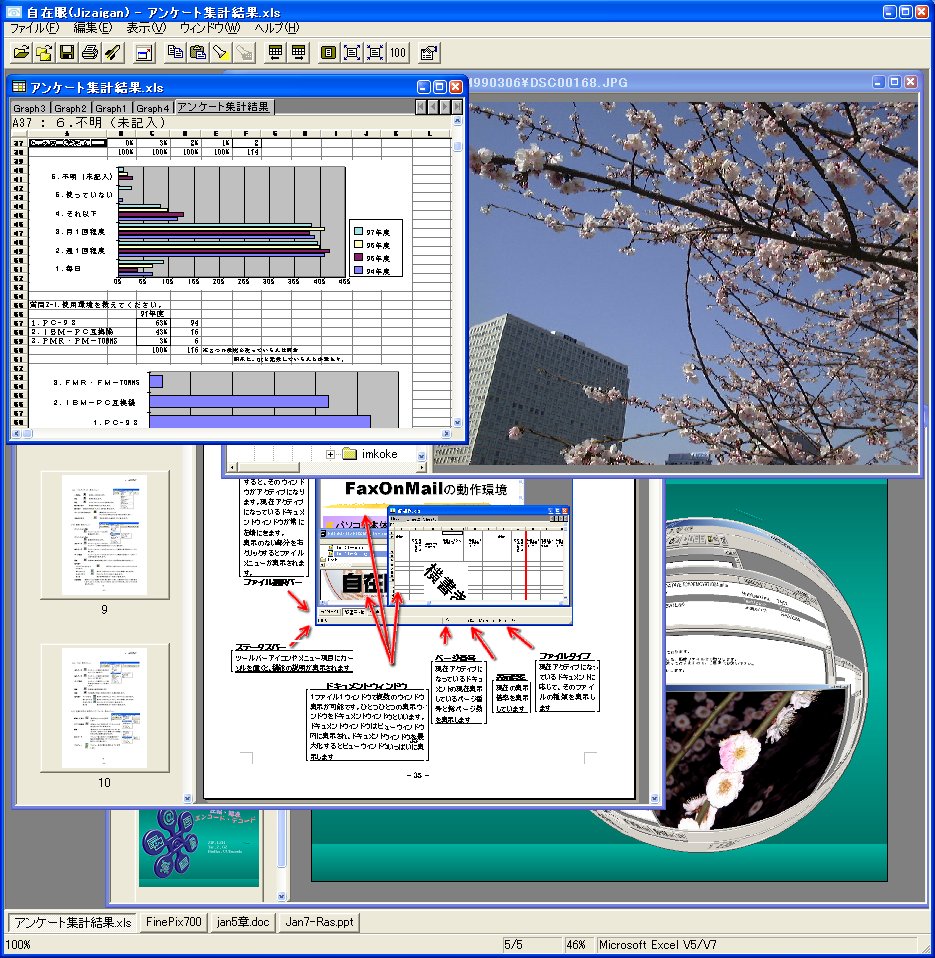This screenshot has width=935, height=958.
Task: Activate the jan5章.doc file tab
Action: coord(243,922)
